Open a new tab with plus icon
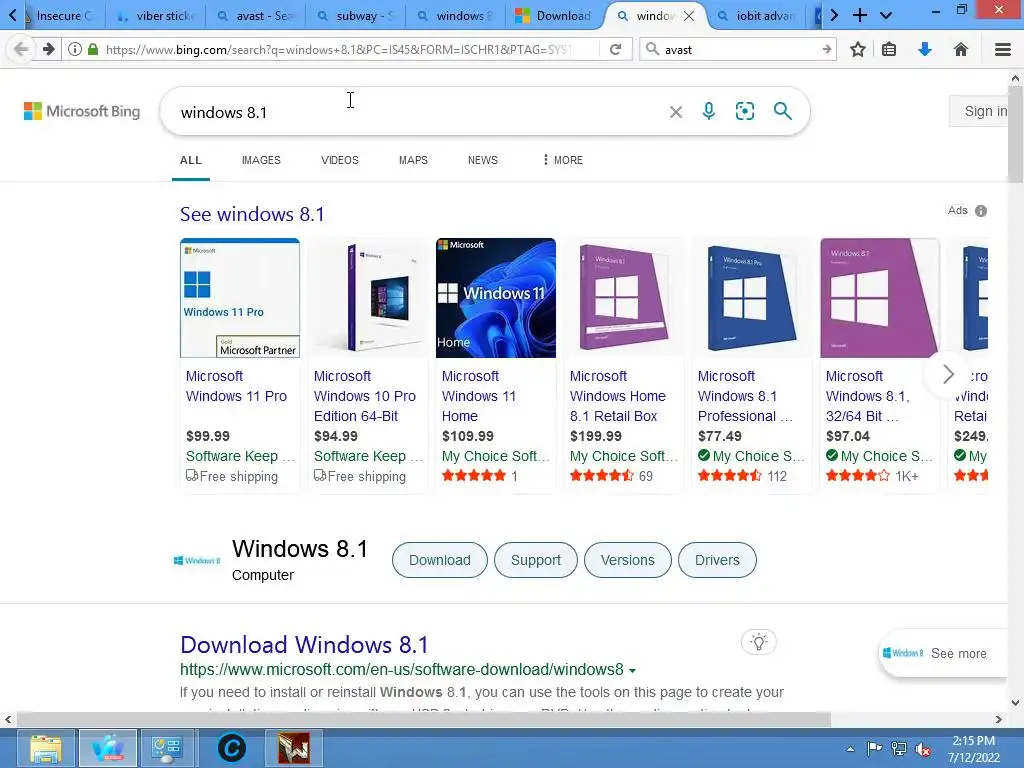Image resolution: width=1024 pixels, height=768 pixels. [x=860, y=15]
